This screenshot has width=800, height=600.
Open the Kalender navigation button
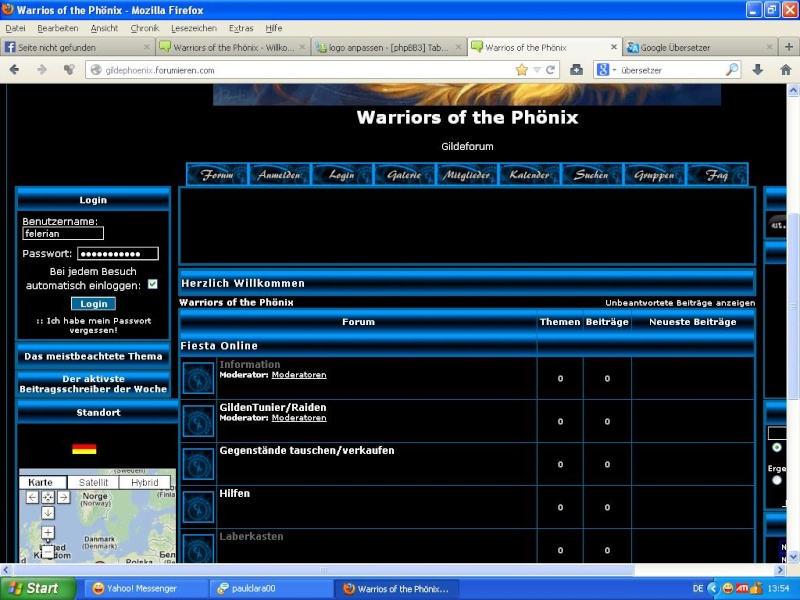529,174
